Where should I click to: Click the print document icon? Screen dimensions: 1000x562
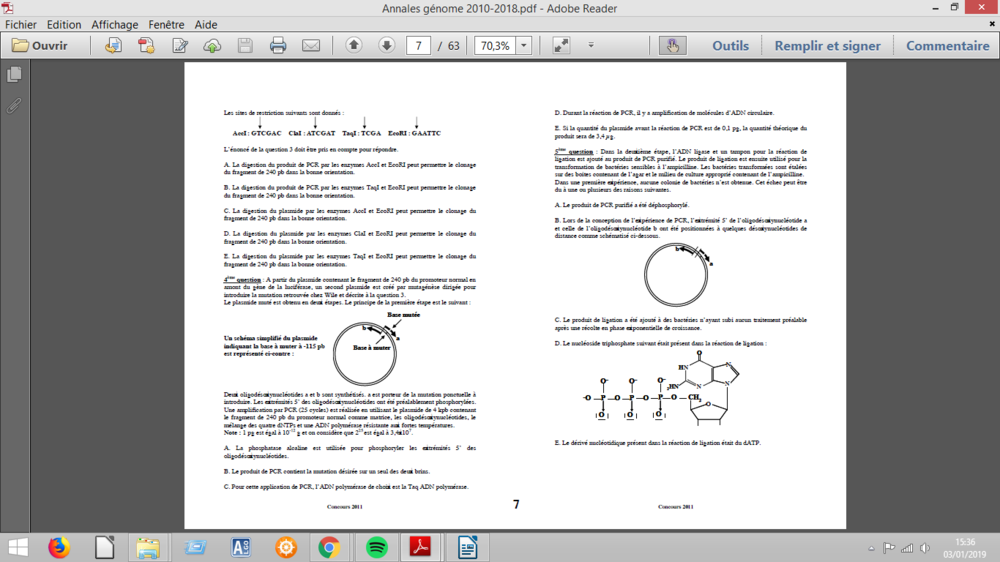click(278, 46)
